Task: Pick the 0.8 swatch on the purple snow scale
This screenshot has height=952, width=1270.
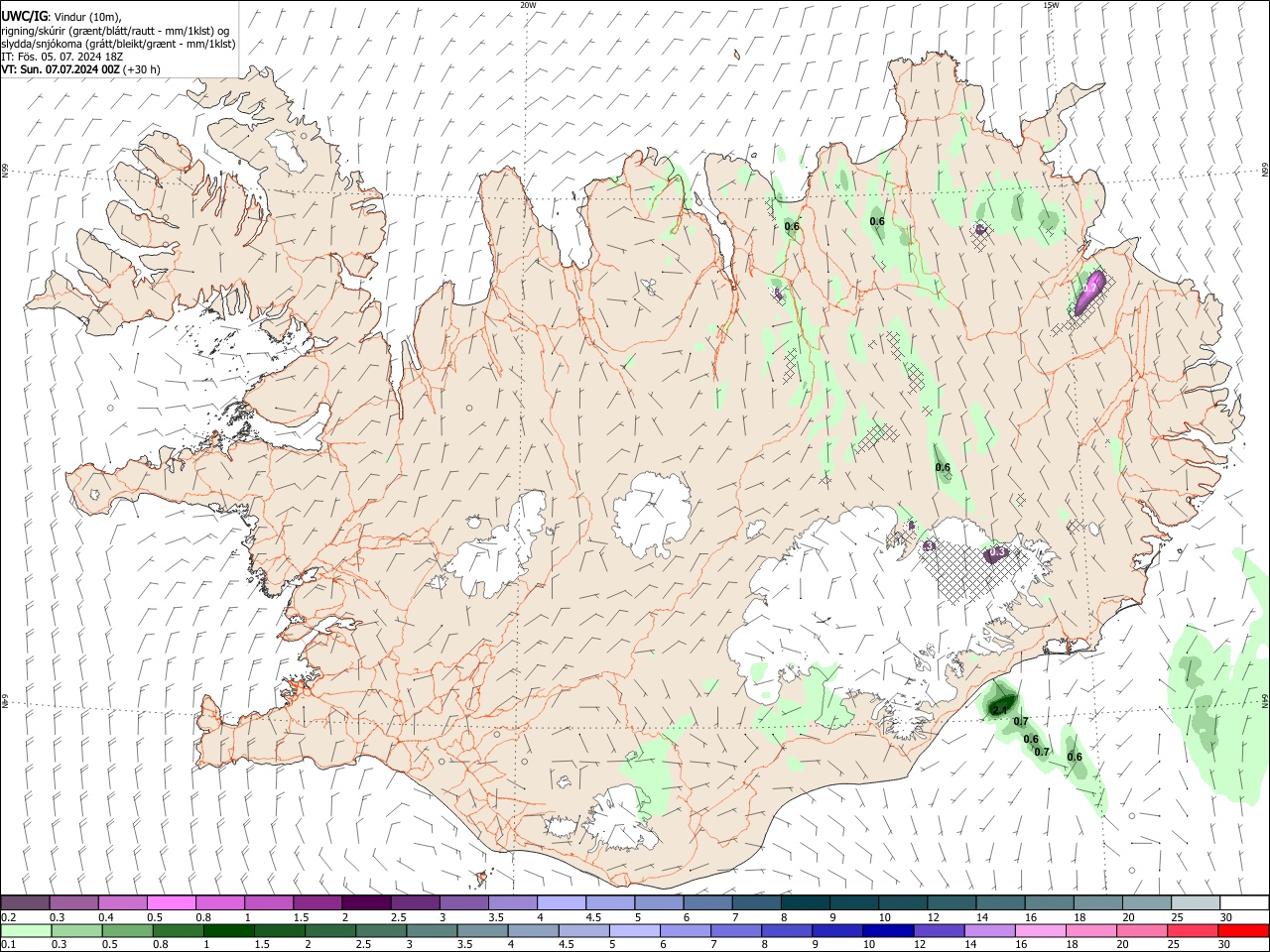Action: [x=220, y=902]
